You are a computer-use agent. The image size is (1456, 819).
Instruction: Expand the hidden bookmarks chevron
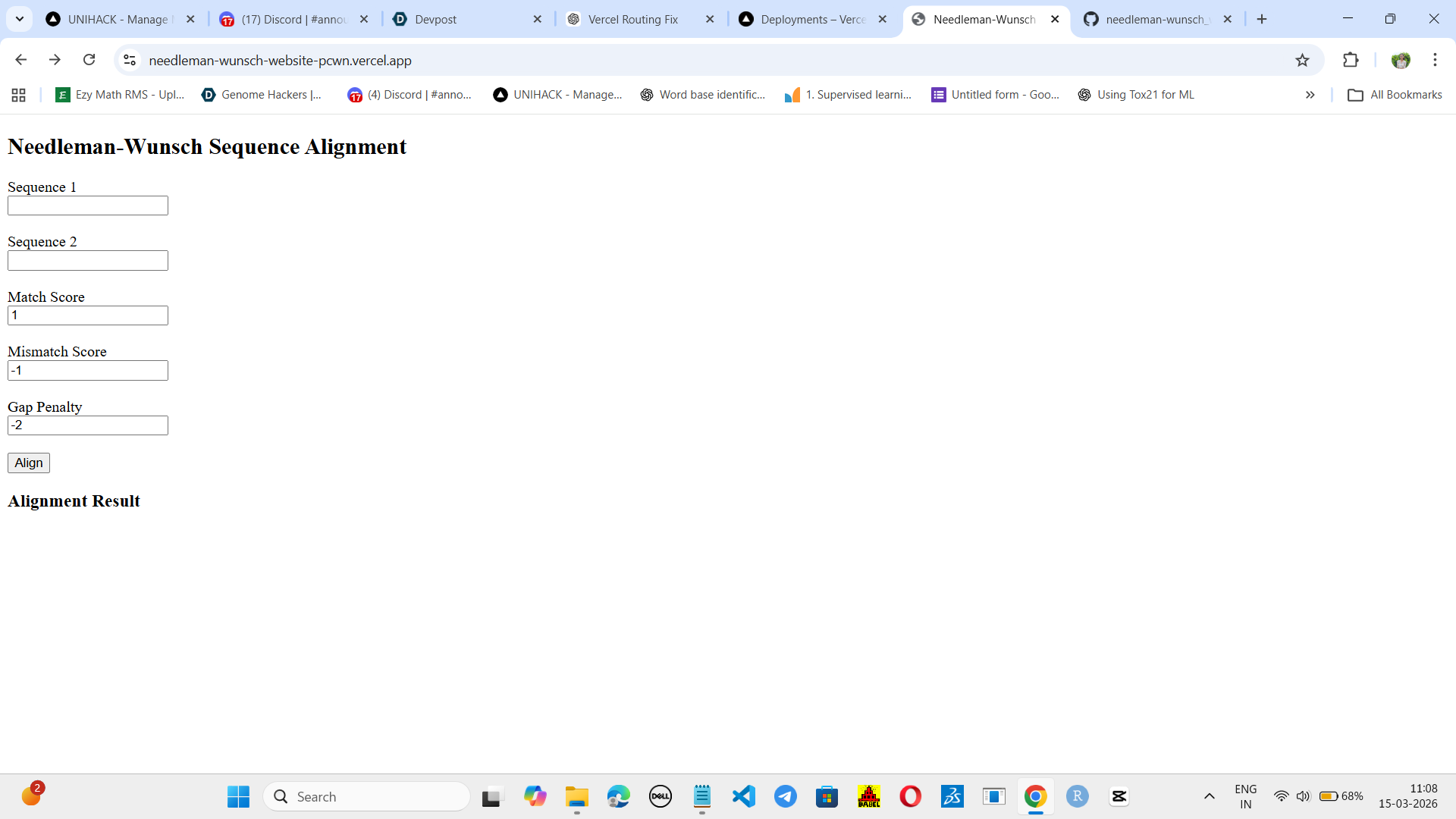pyautogui.click(x=1310, y=95)
